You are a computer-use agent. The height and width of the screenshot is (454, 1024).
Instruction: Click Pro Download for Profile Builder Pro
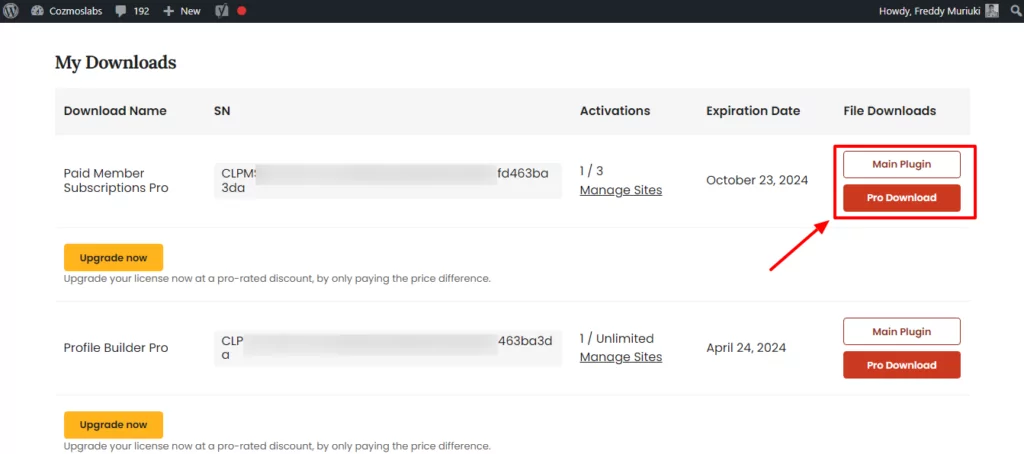902,365
